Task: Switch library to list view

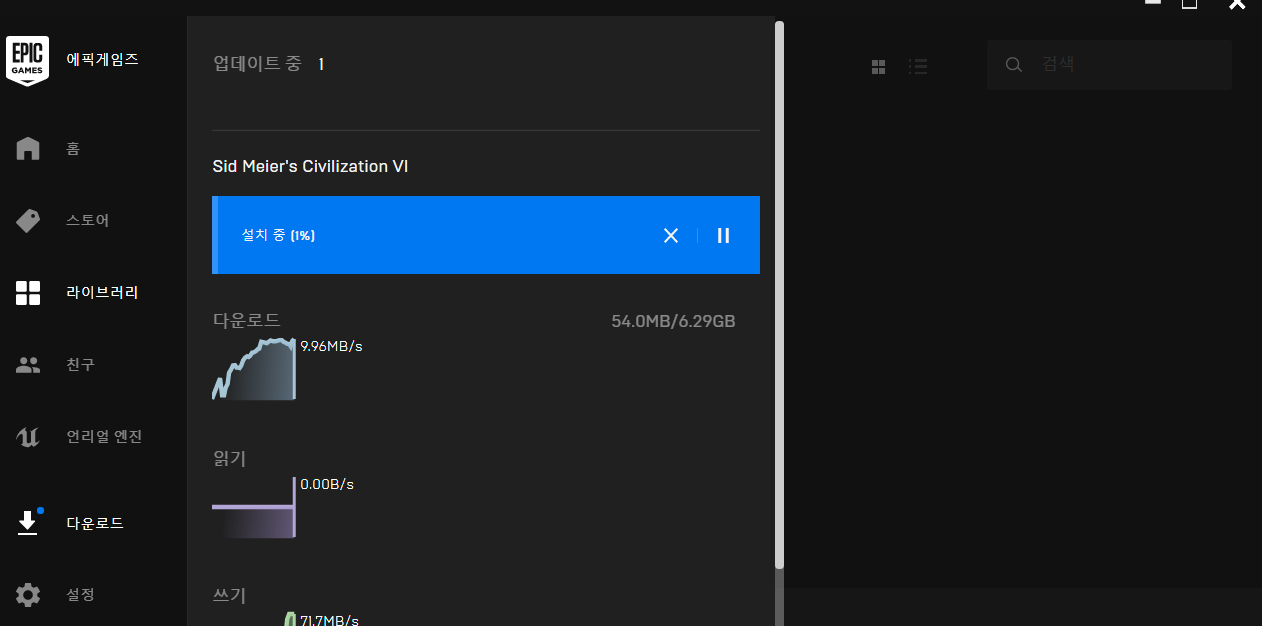Action: pyautogui.click(x=918, y=67)
